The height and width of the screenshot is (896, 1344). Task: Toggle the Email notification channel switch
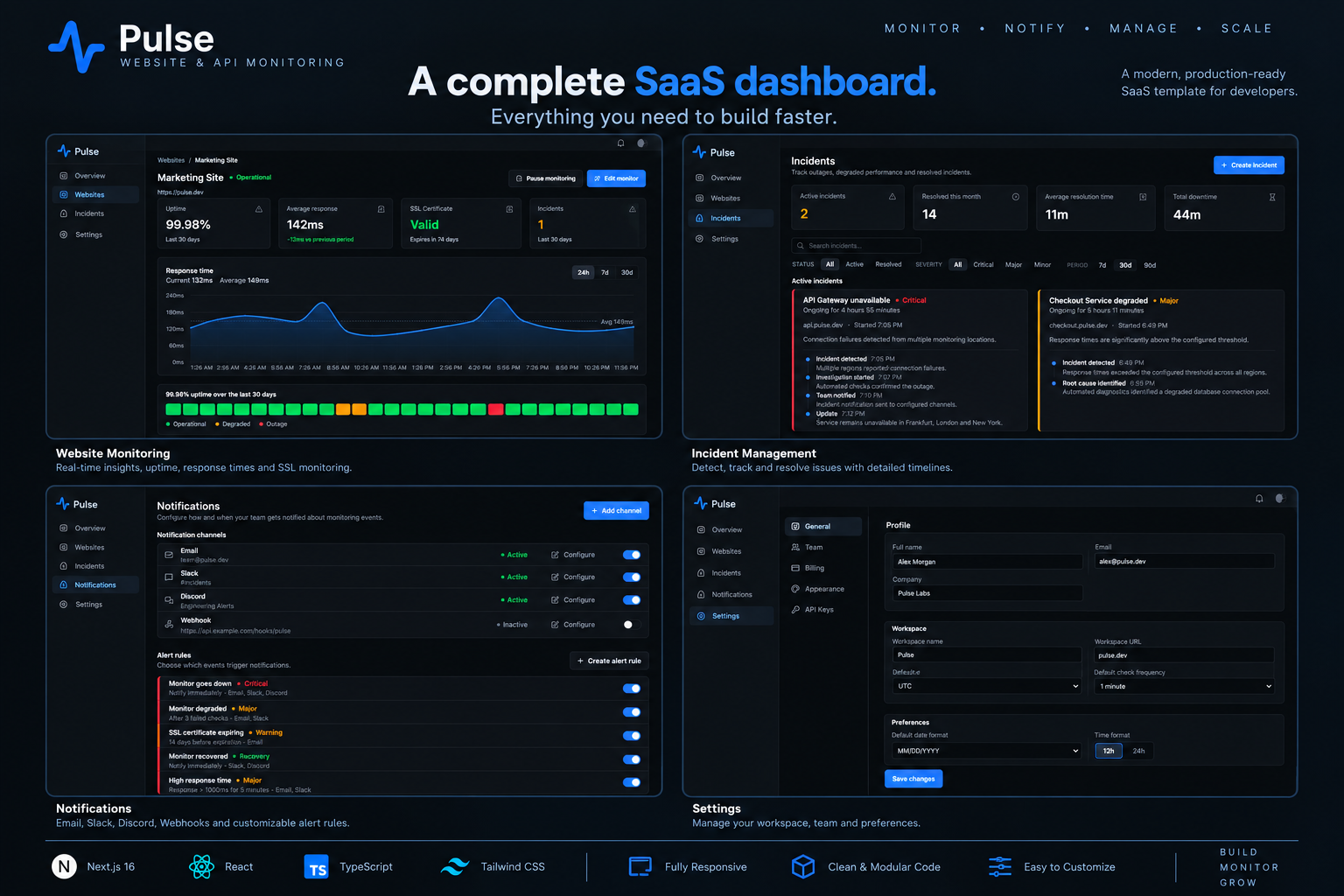(632, 555)
